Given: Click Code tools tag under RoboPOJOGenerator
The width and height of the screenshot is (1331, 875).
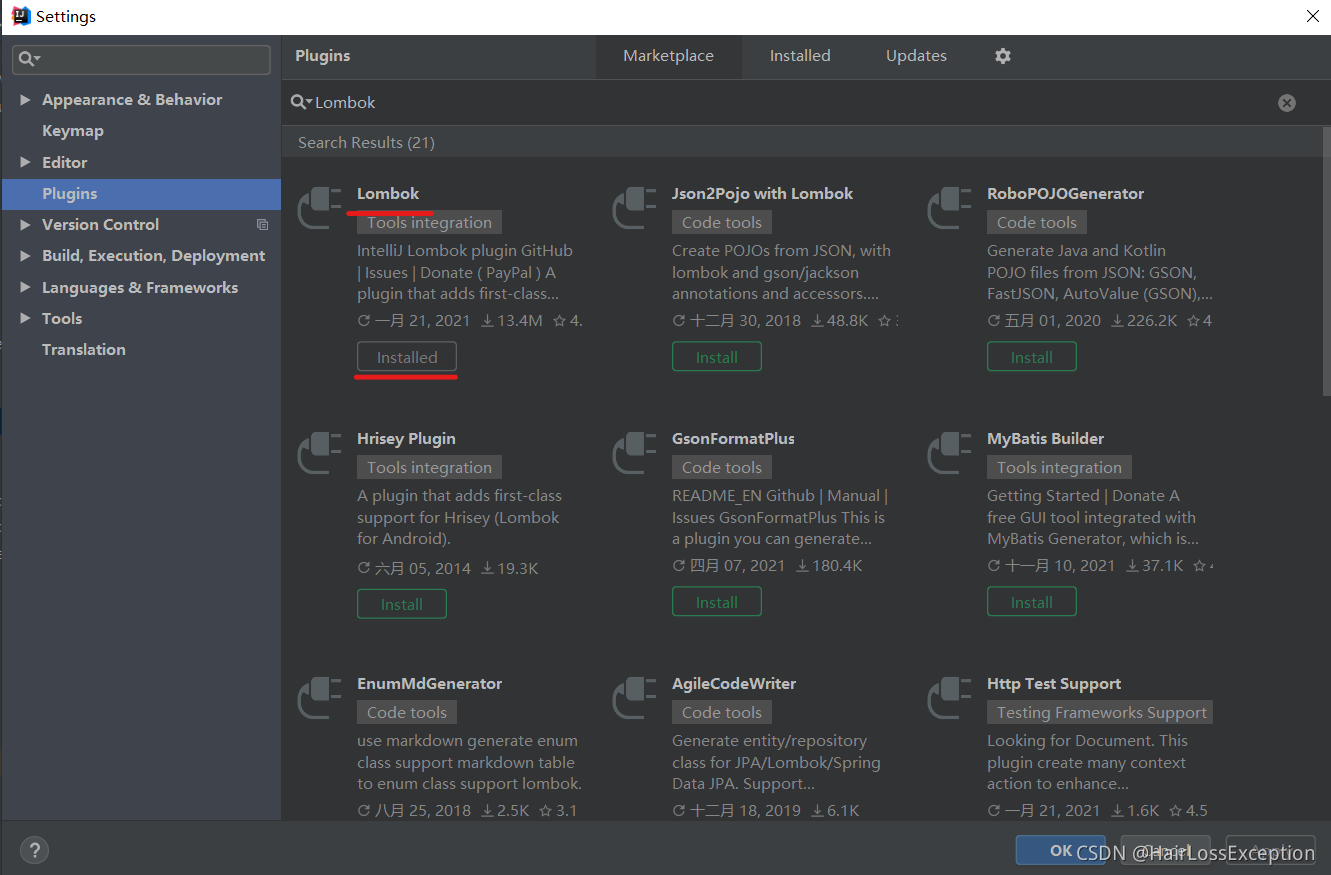Looking at the screenshot, I should click(1037, 223).
